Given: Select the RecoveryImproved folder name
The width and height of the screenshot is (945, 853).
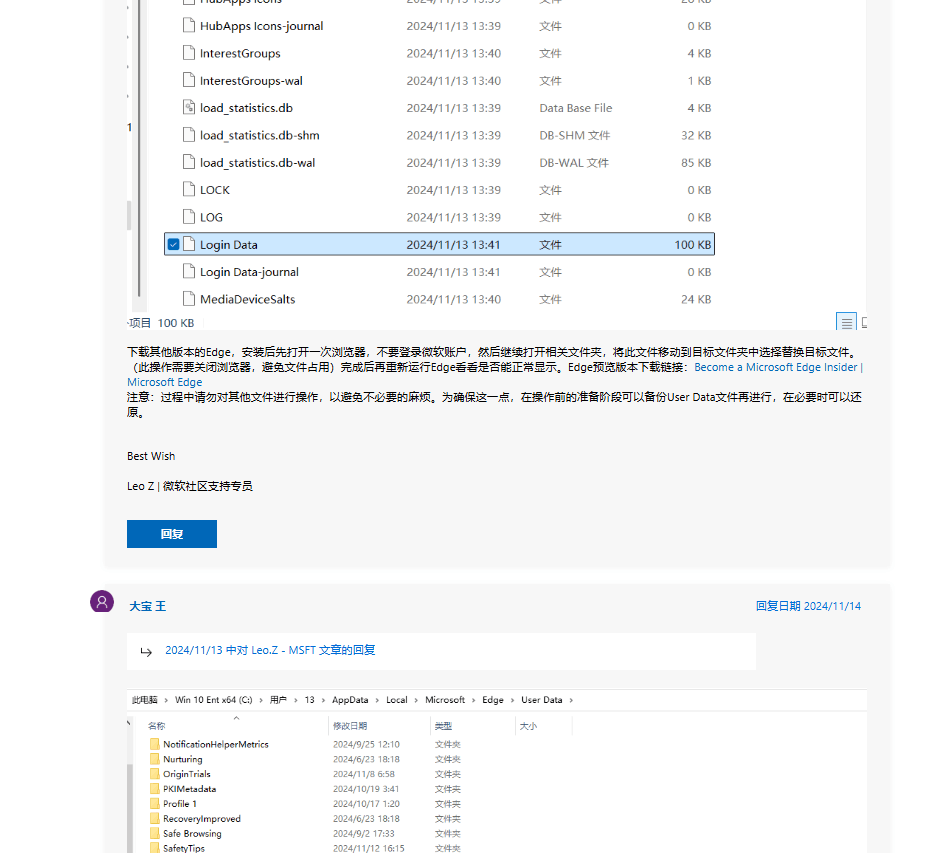Looking at the screenshot, I should [x=202, y=819].
